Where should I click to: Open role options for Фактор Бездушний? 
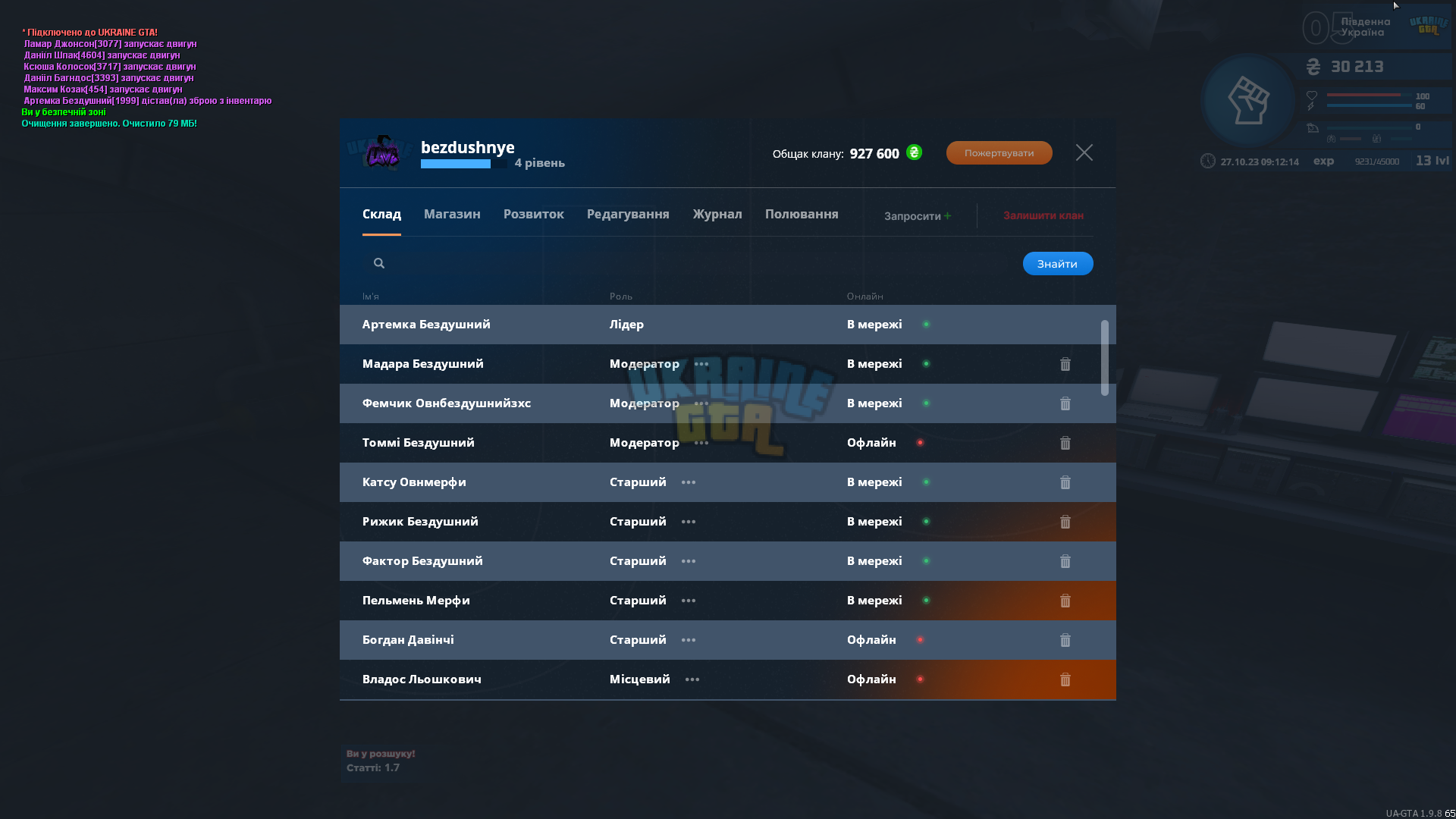689,561
